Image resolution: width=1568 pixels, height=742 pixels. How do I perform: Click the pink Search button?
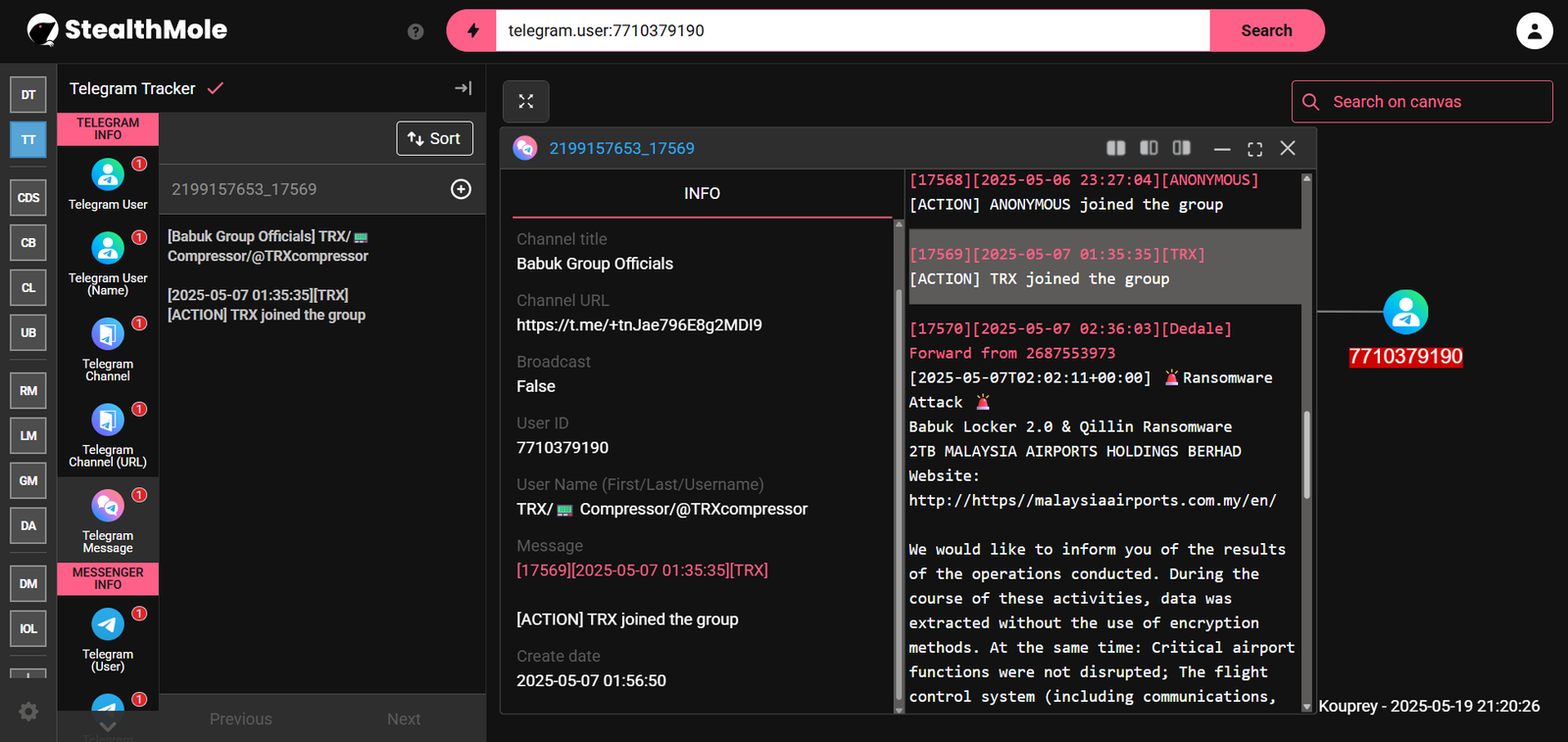click(x=1267, y=30)
